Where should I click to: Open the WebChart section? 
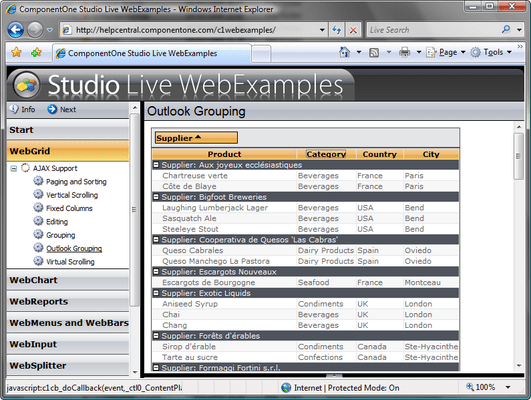click(68, 280)
